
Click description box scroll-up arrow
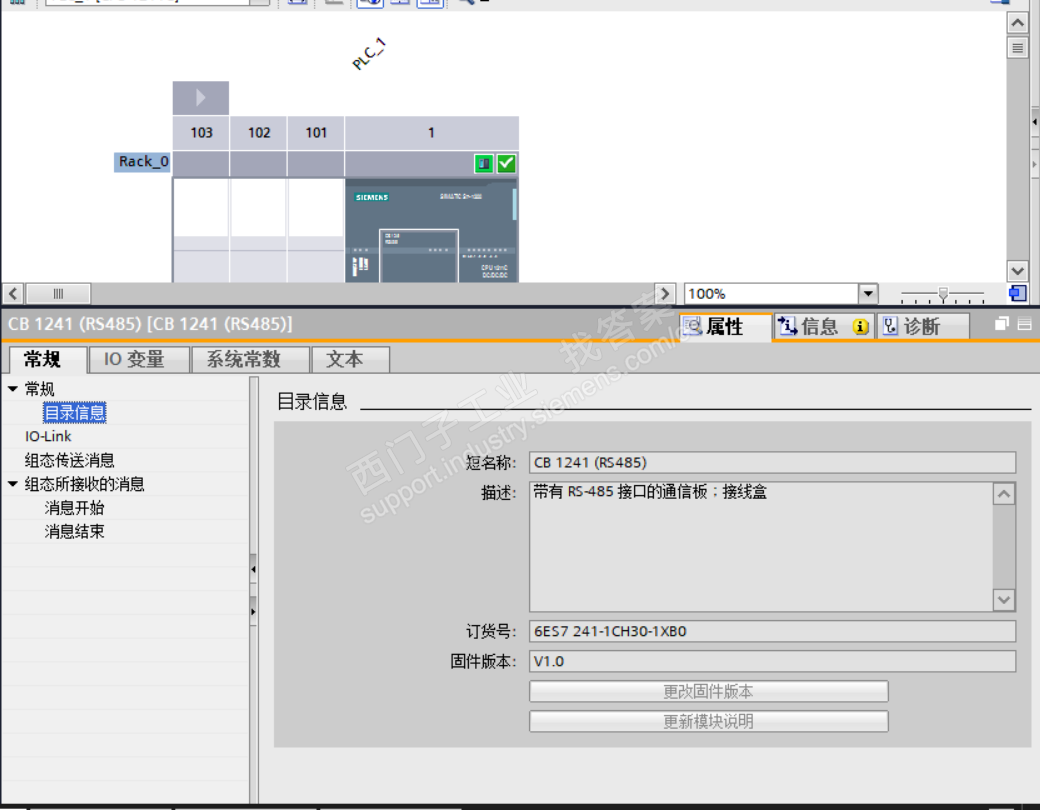[1004, 494]
